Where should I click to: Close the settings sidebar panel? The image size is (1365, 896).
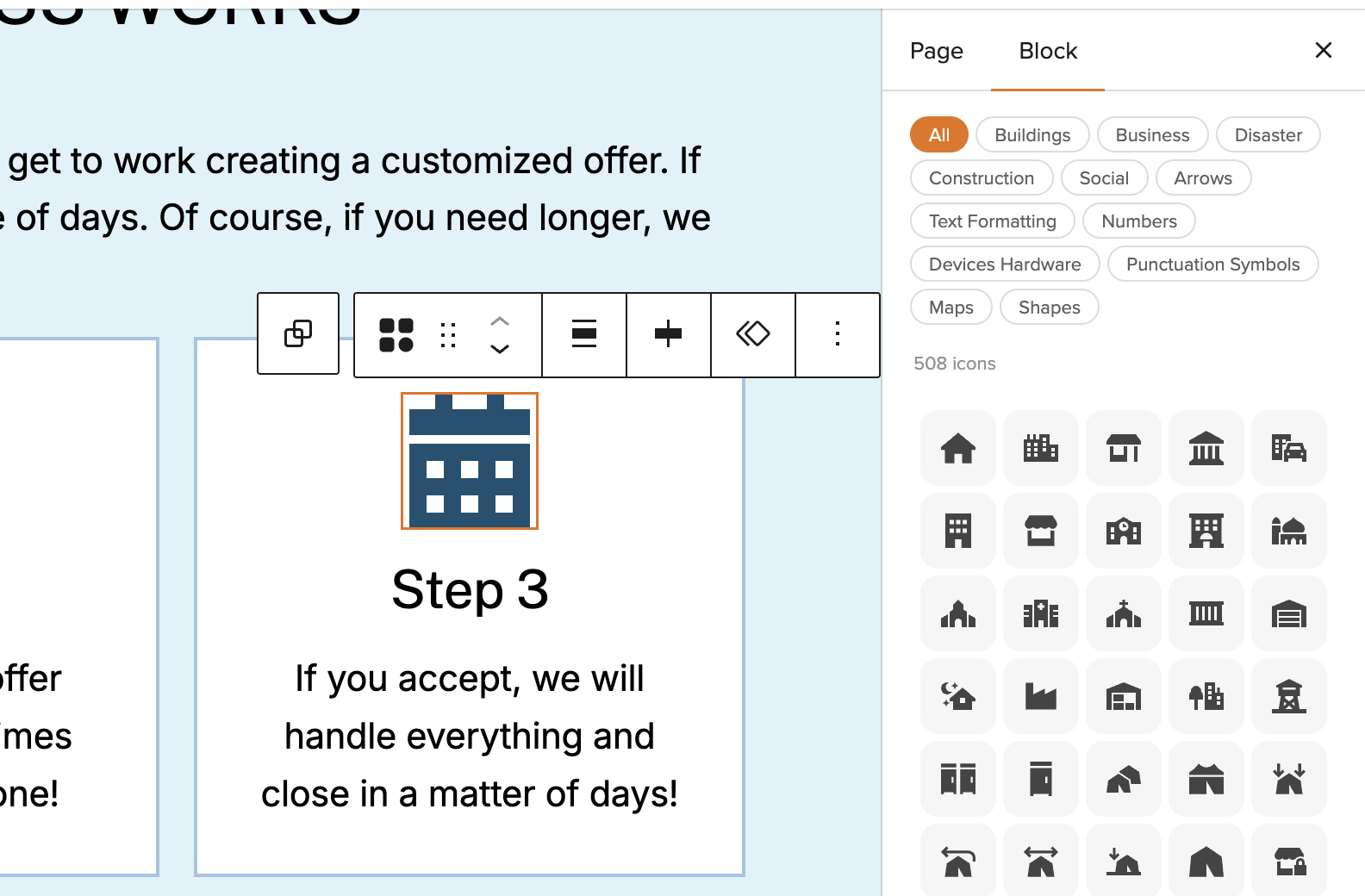click(1323, 51)
